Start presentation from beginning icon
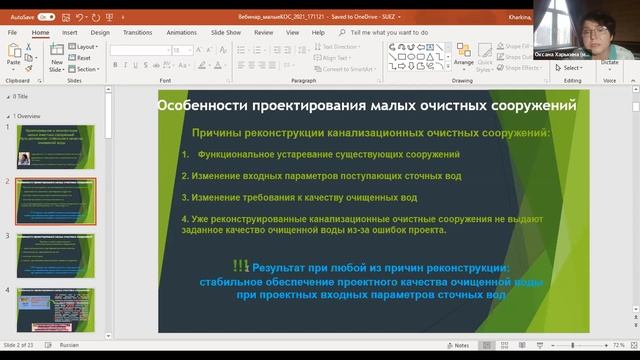The height and width of the screenshot is (360, 640). click(109, 17)
